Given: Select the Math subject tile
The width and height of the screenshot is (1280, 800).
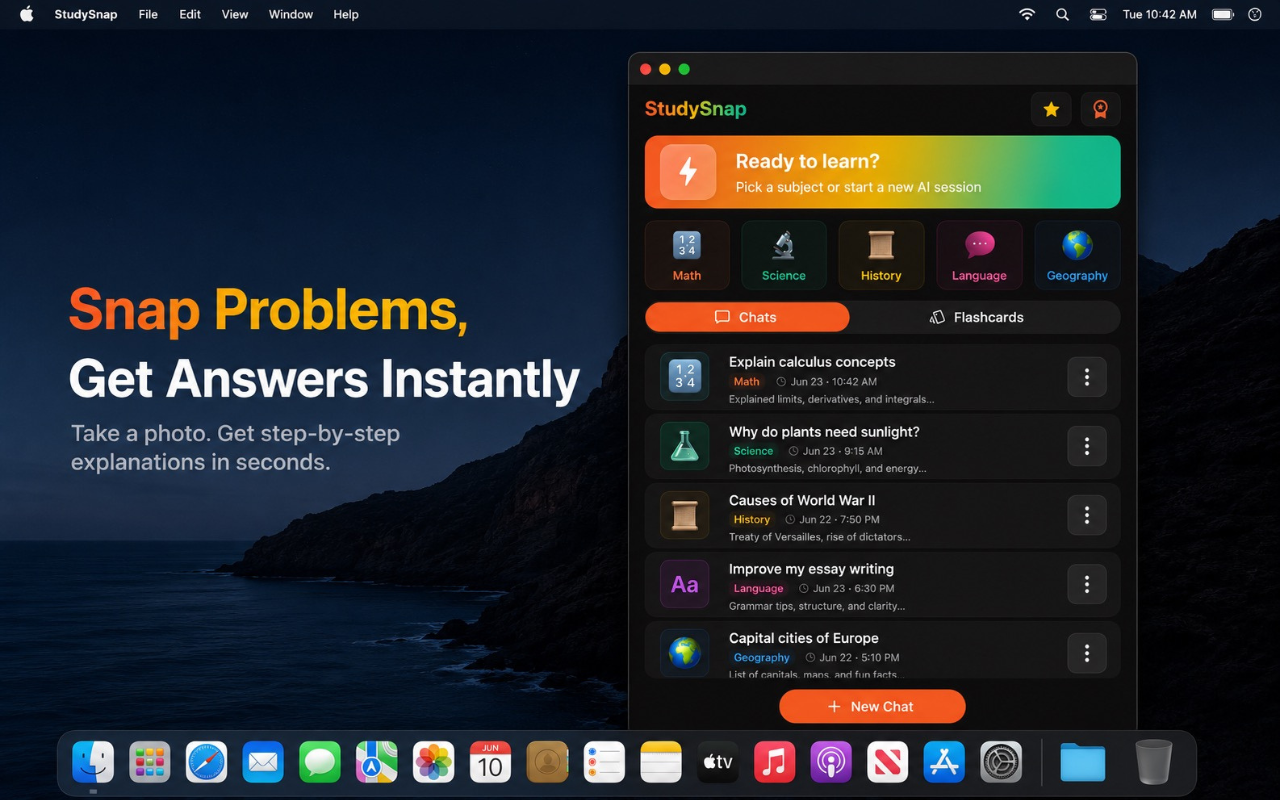Looking at the screenshot, I should point(687,255).
